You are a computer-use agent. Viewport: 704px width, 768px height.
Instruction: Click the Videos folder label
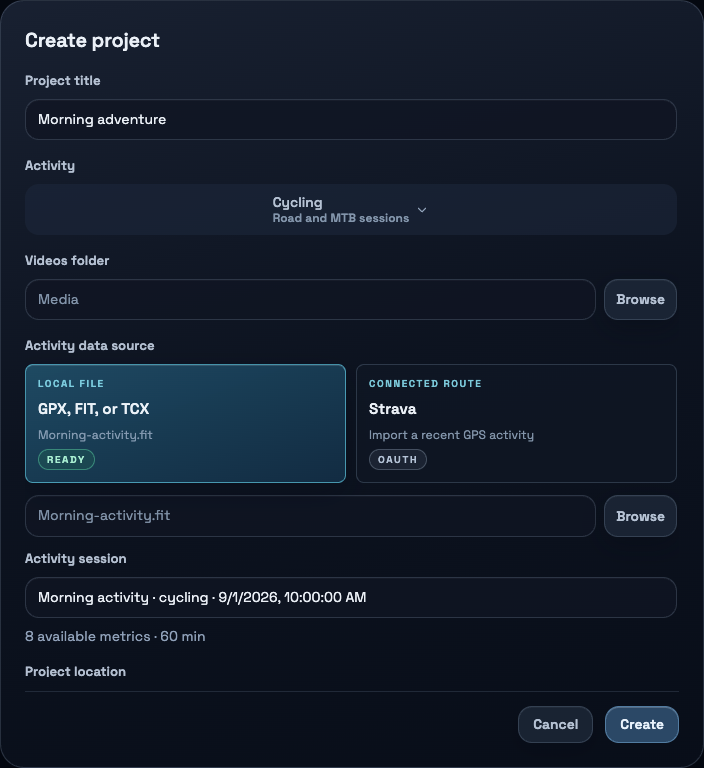point(67,261)
